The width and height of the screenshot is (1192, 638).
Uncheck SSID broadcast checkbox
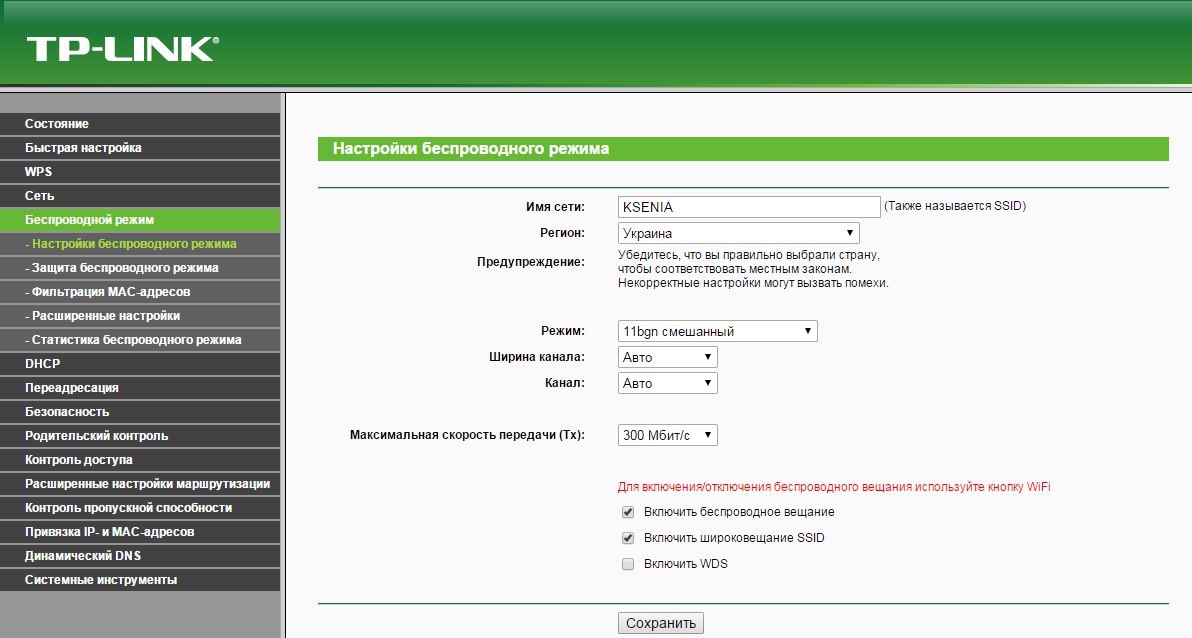[x=628, y=538]
